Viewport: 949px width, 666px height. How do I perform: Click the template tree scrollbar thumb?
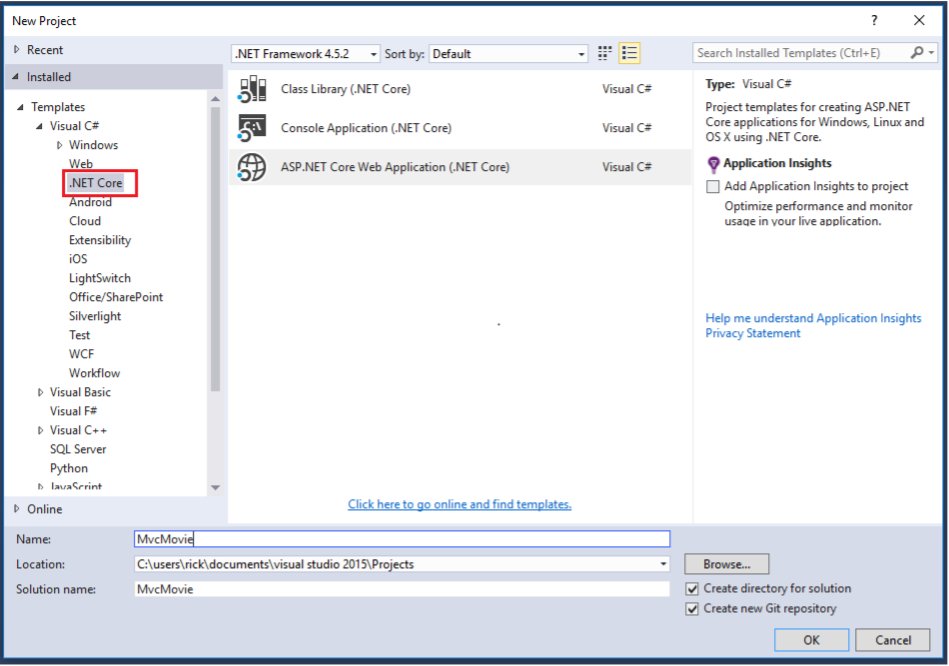215,249
